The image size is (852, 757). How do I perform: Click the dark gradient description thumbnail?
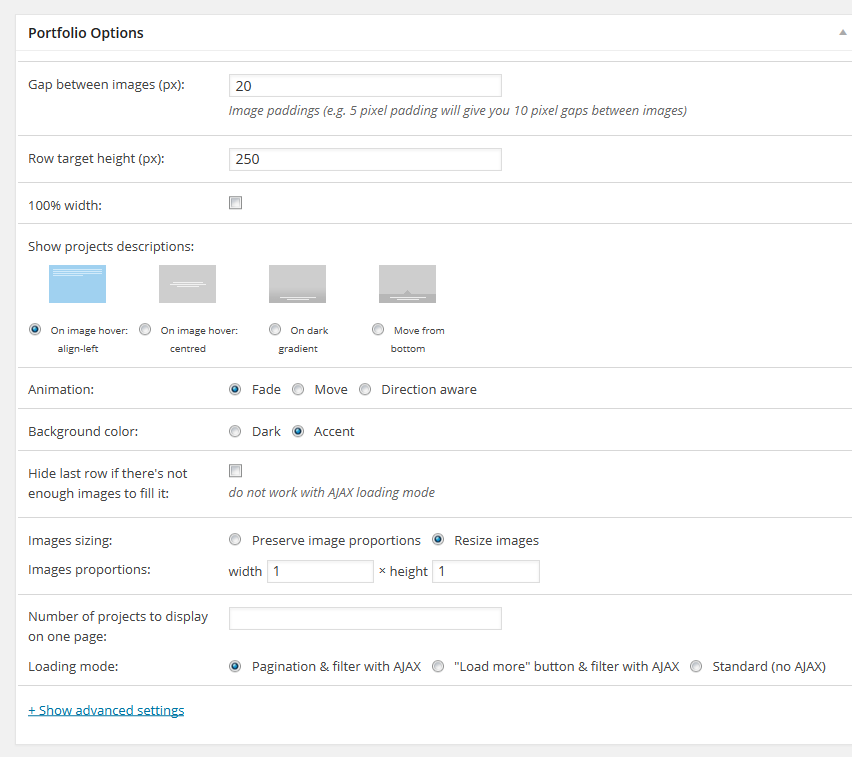coord(297,284)
